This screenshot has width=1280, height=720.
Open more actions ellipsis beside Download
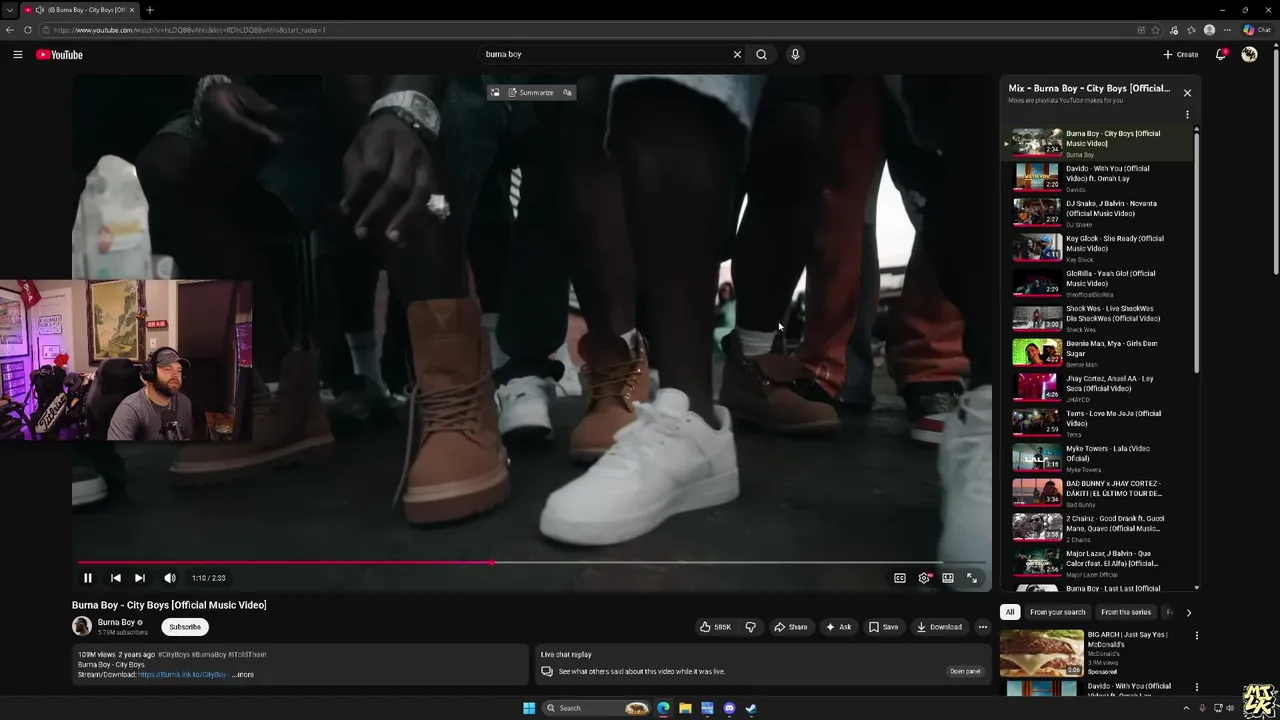click(x=983, y=627)
